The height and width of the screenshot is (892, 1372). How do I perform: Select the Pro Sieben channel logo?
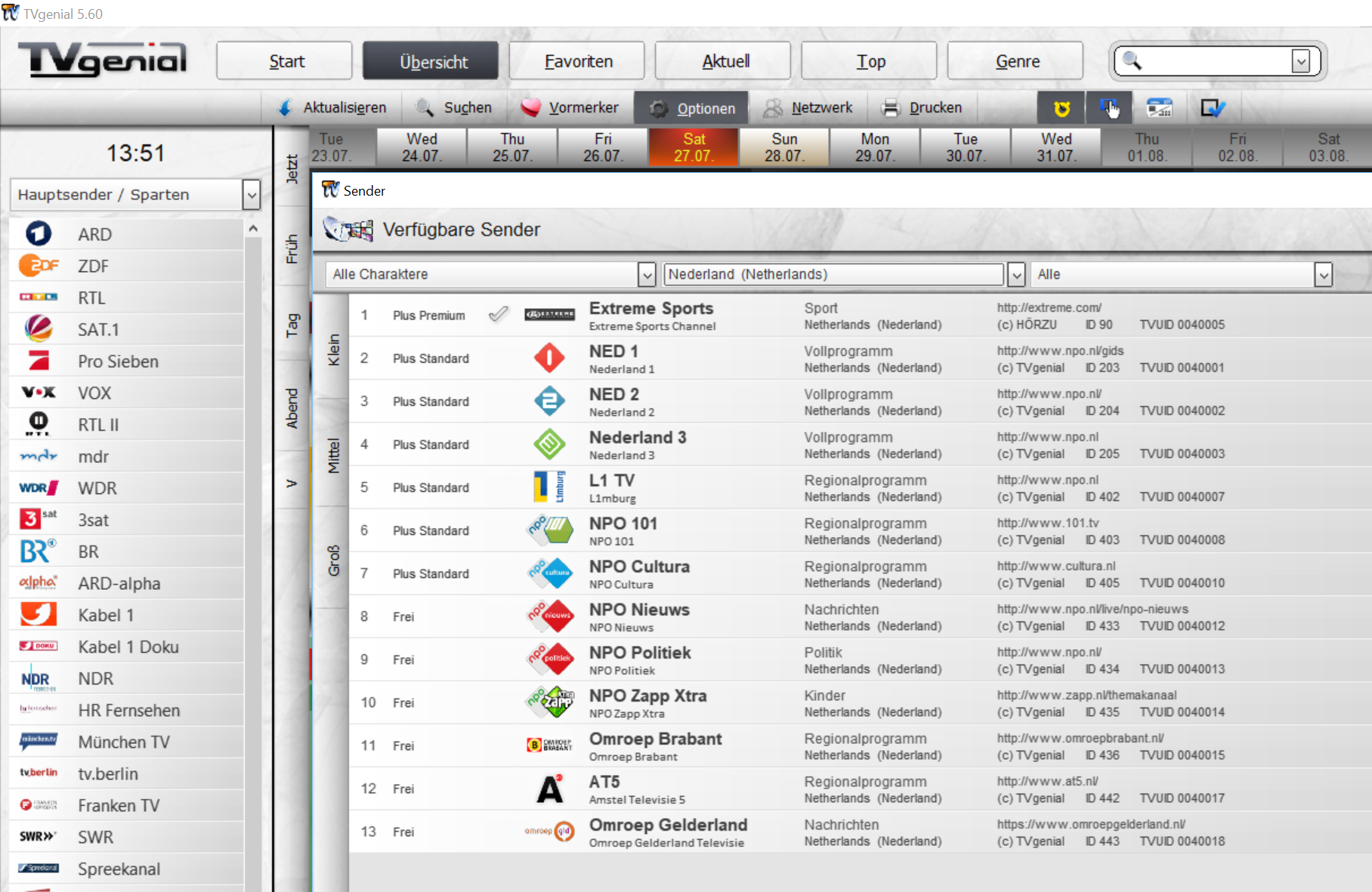pos(39,360)
